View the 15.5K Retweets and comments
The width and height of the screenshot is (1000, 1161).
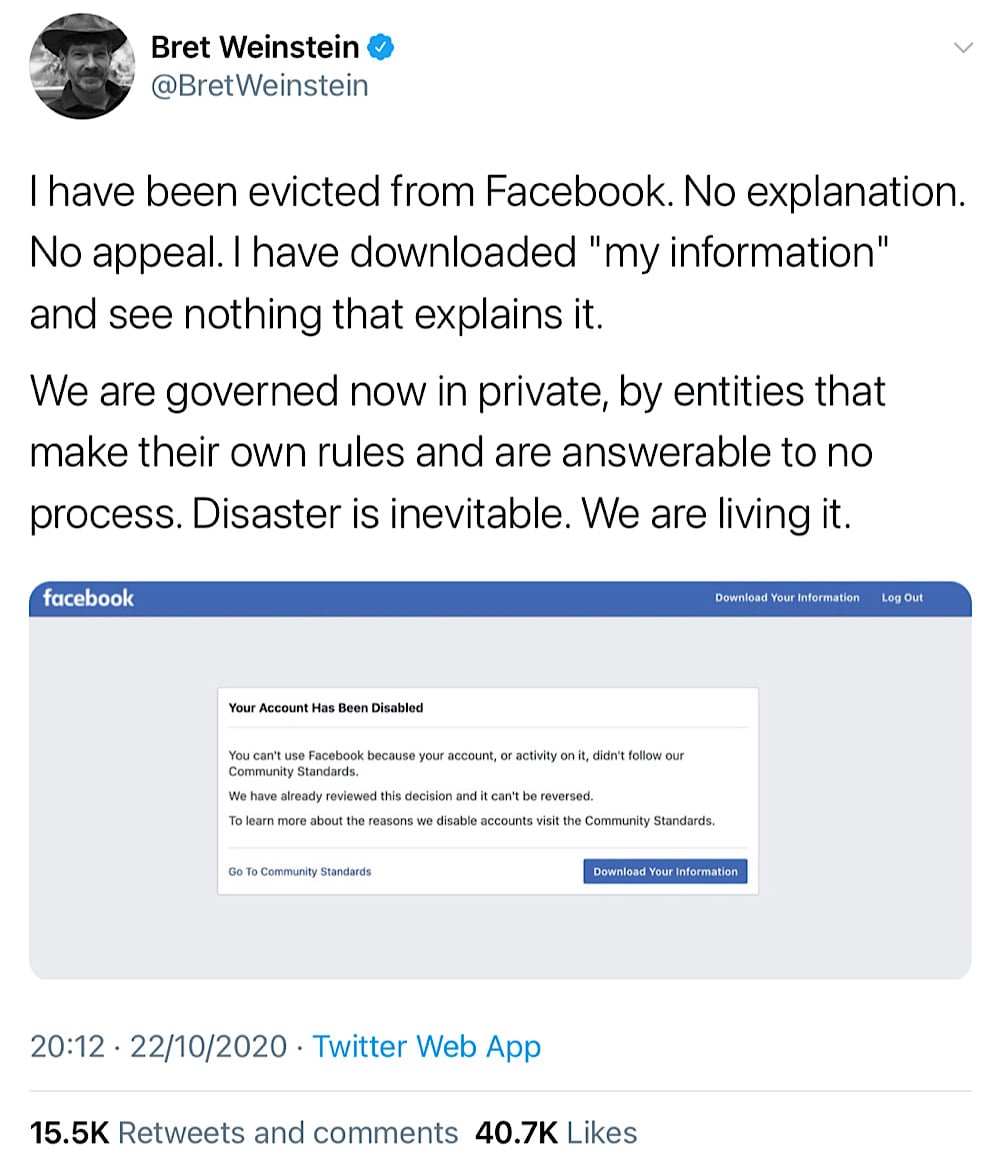[244, 1133]
